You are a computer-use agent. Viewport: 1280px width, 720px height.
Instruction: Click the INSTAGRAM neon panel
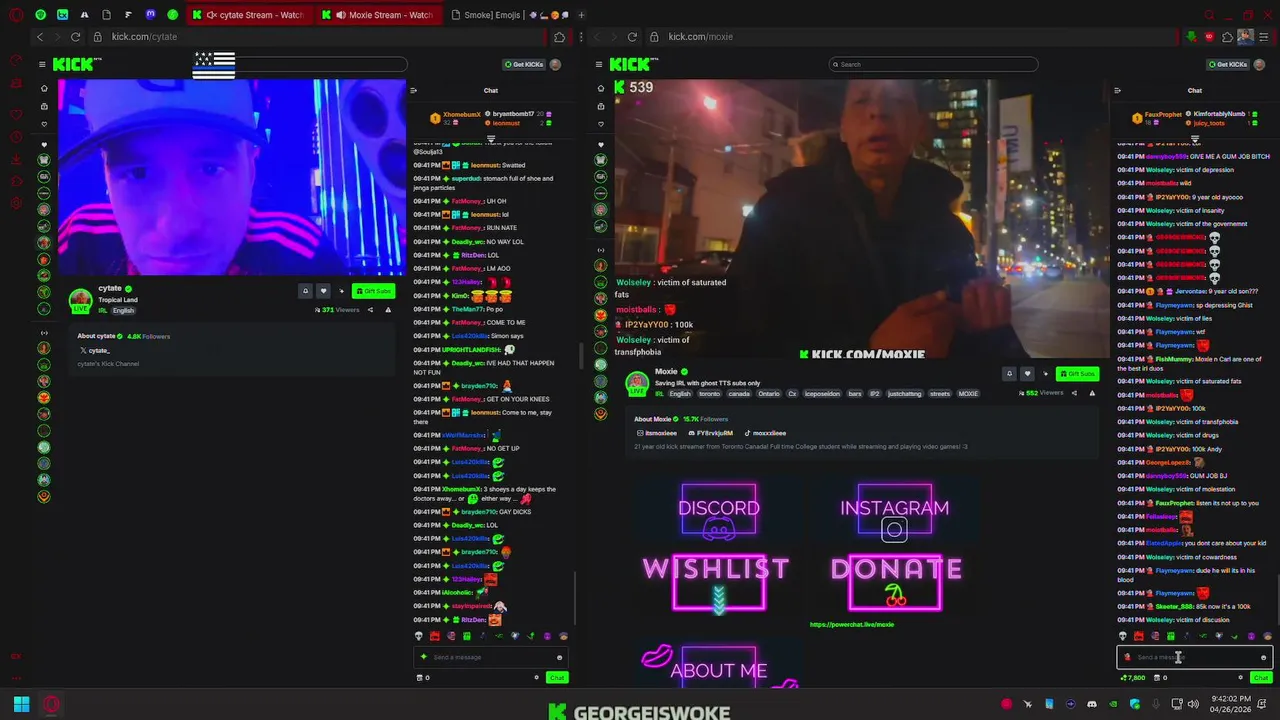895,513
